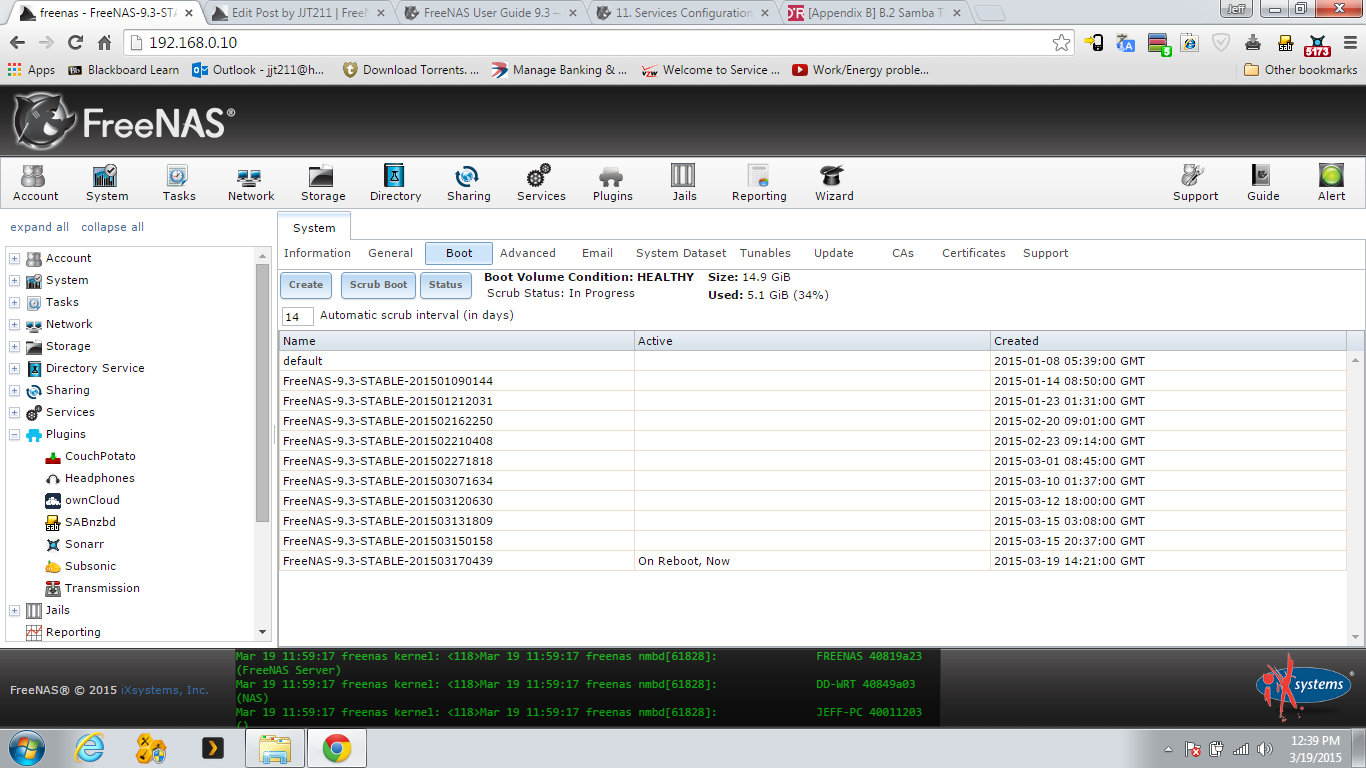Select SABnzbd plugin in the tree
The image size is (1366, 768).
click(90, 522)
